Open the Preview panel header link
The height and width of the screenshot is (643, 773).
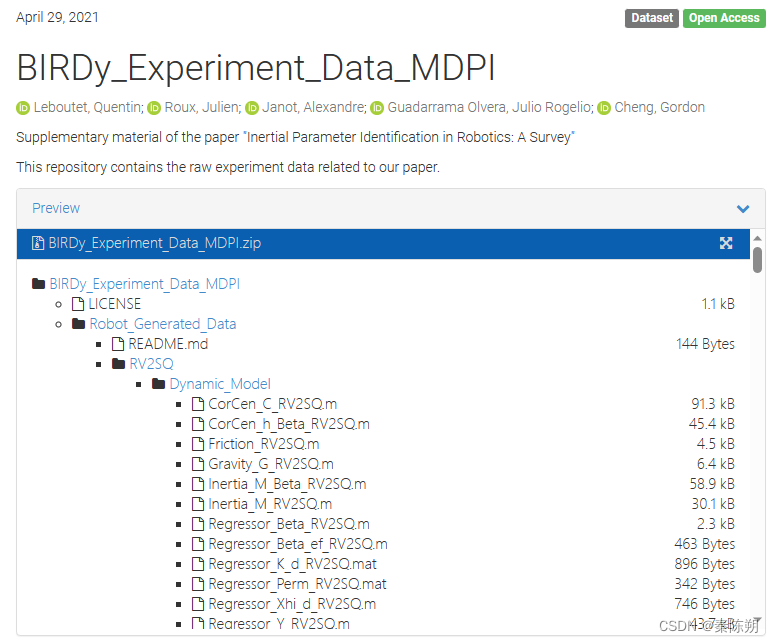click(x=56, y=208)
